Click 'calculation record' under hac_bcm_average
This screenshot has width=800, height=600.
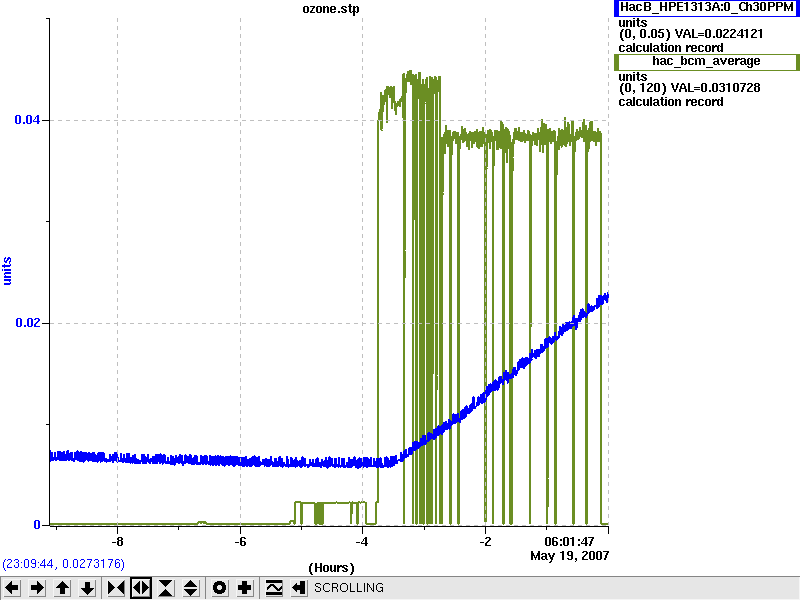671,102
